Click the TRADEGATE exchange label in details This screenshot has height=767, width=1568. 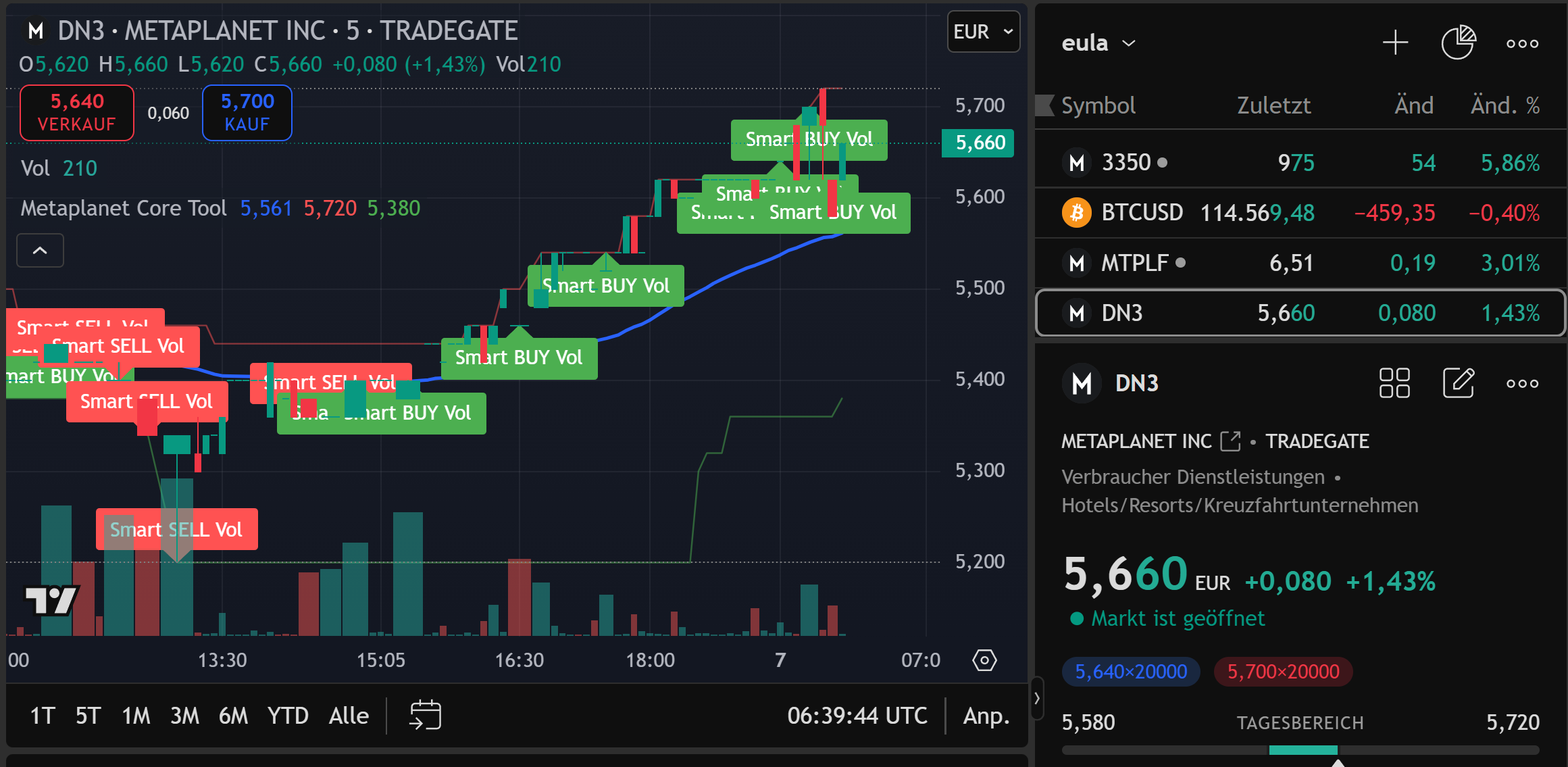pyautogui.click(x=1317, y=441)
